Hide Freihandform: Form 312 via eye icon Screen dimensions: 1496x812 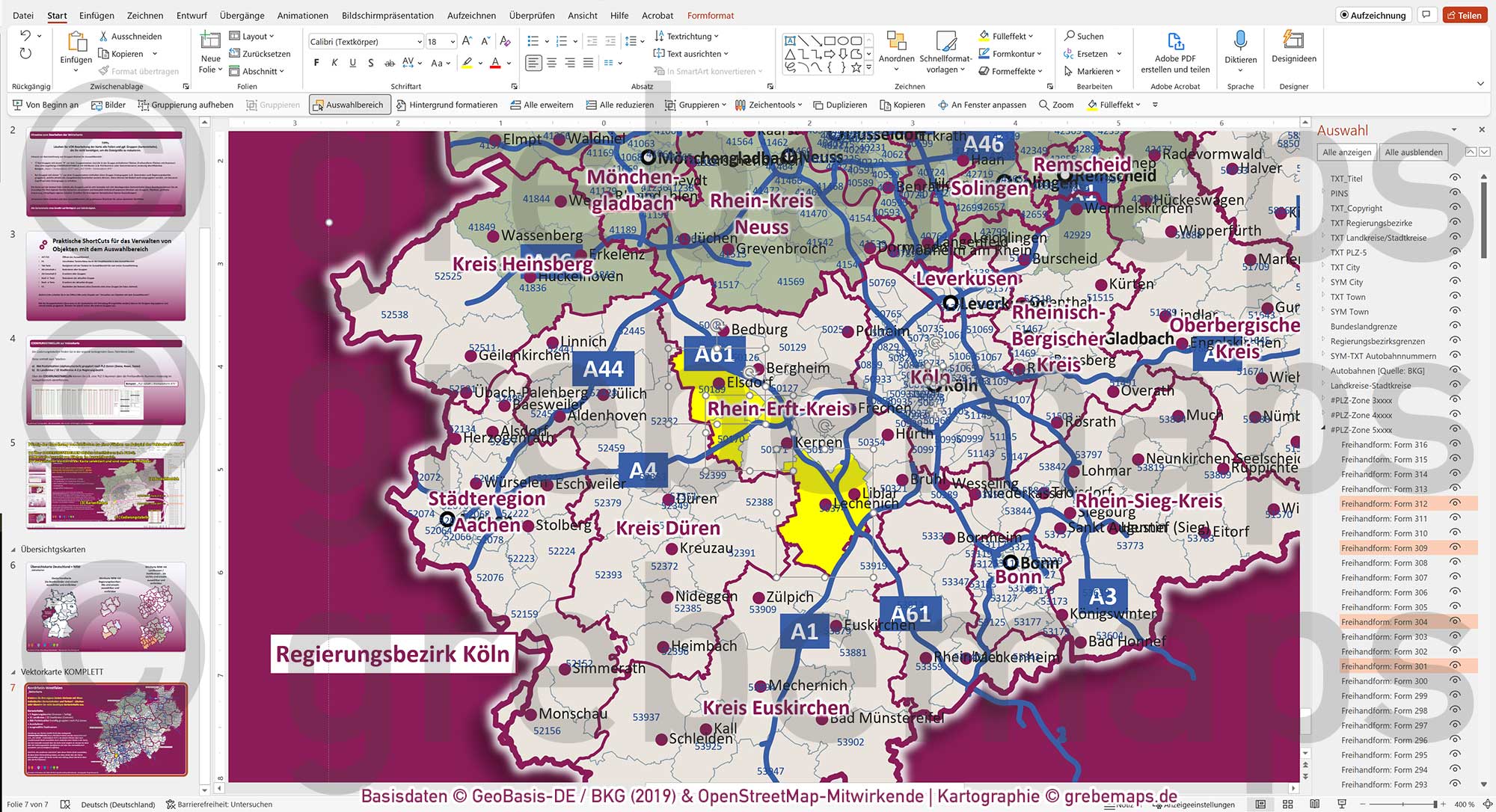point(1453,503)
